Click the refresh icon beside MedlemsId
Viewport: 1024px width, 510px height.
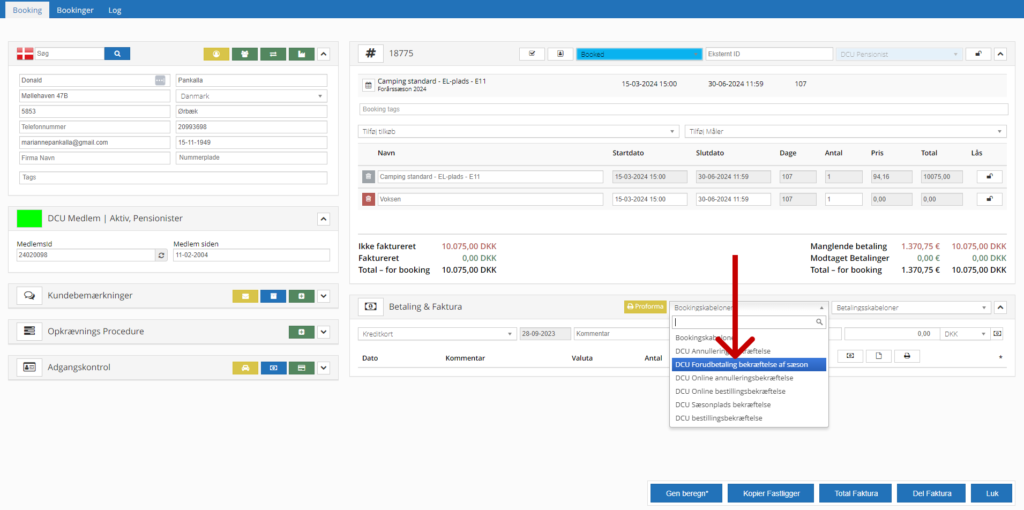162,255
